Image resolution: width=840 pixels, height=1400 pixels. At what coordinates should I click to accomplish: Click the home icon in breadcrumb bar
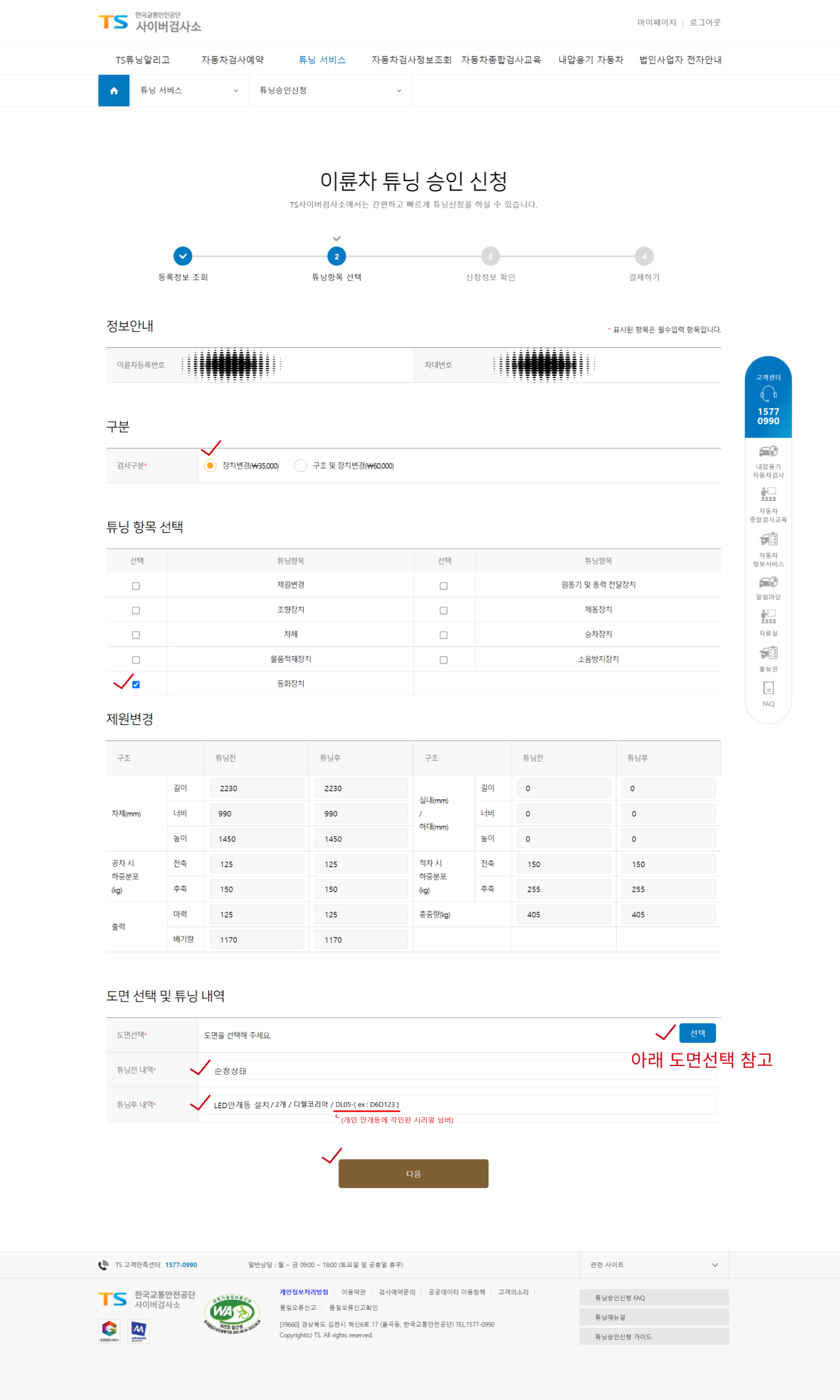(114, 91)
